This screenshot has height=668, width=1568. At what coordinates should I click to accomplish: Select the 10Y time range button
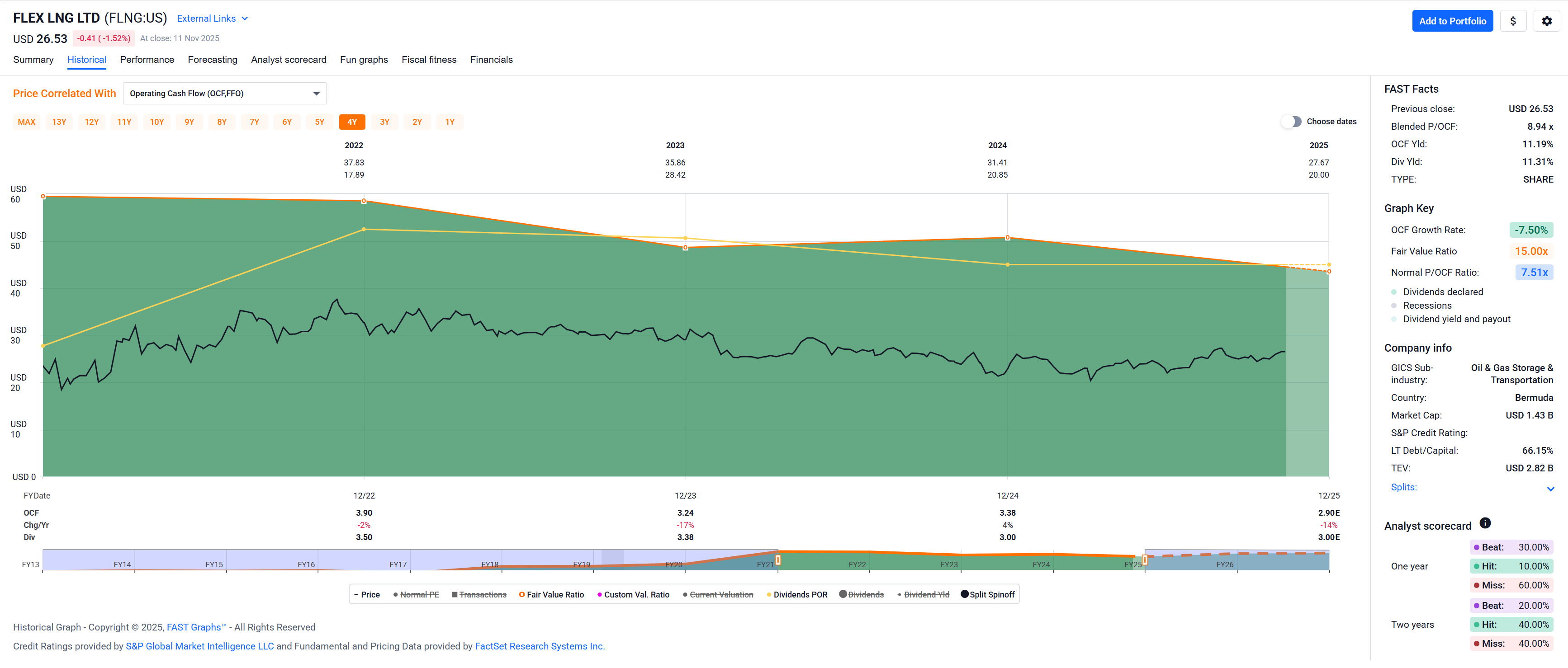pyautogui.click(x=157, y=122)
